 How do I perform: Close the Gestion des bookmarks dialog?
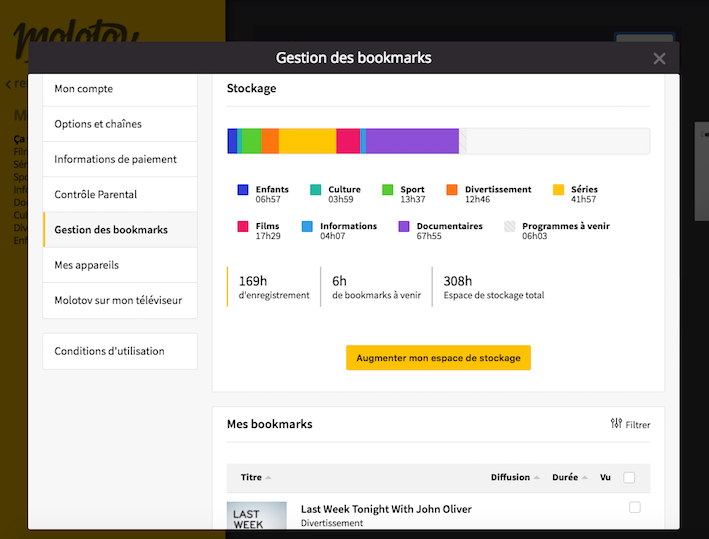659,58
